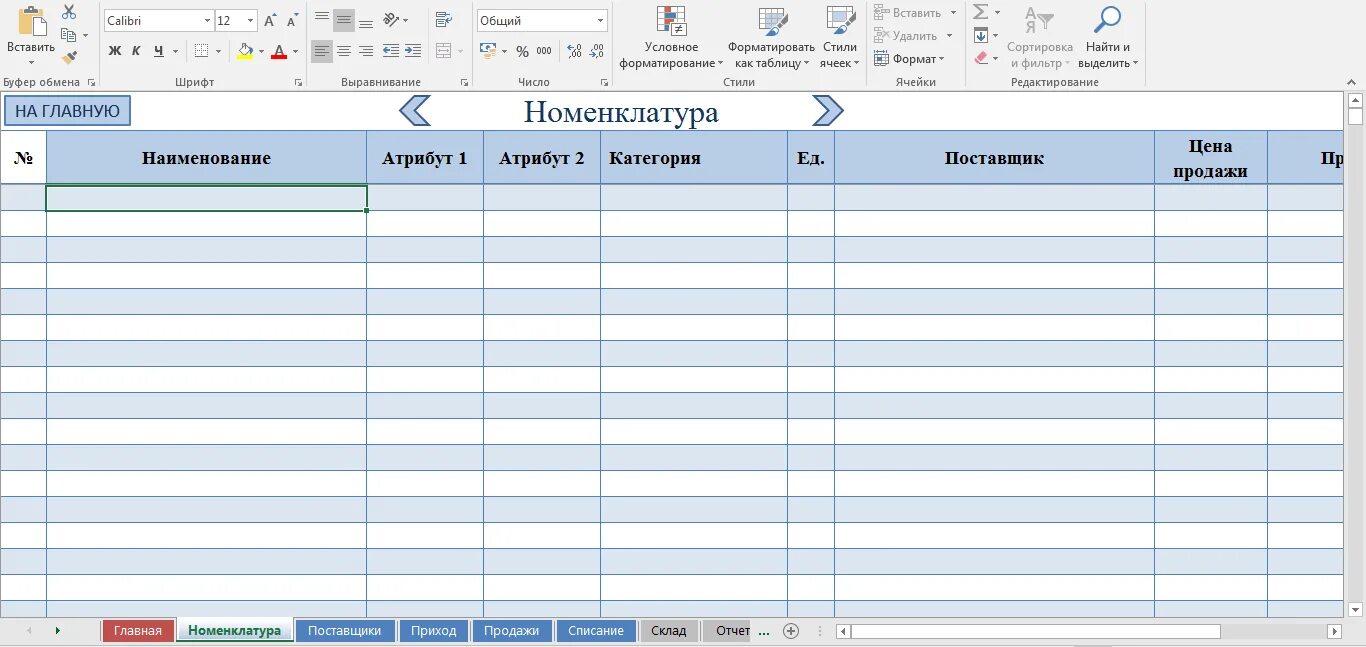Add a new sheet with plus icon

pos(791,631)
